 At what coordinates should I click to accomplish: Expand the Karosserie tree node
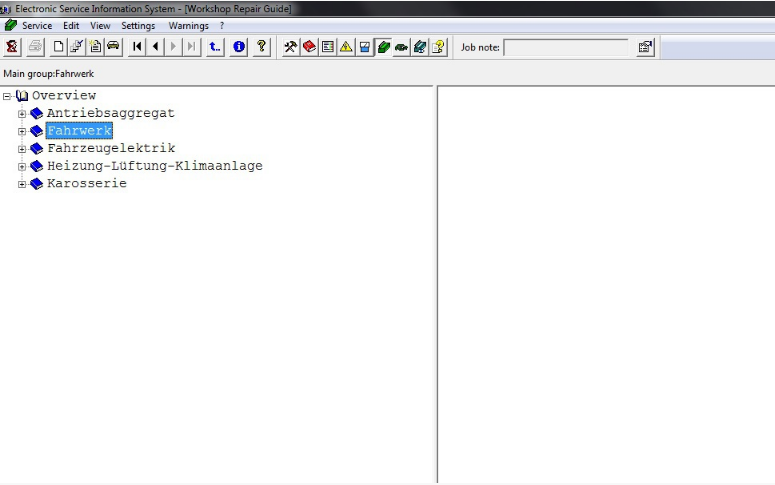pos(22,184)
